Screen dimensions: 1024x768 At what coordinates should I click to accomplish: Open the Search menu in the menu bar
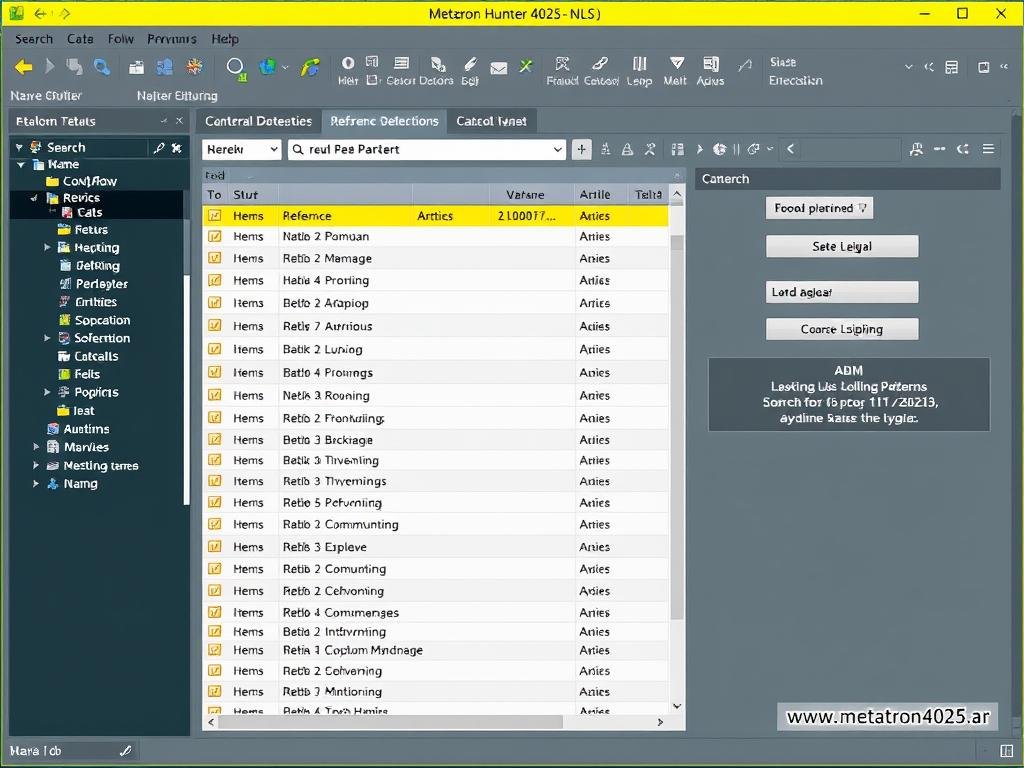[33, 39]
